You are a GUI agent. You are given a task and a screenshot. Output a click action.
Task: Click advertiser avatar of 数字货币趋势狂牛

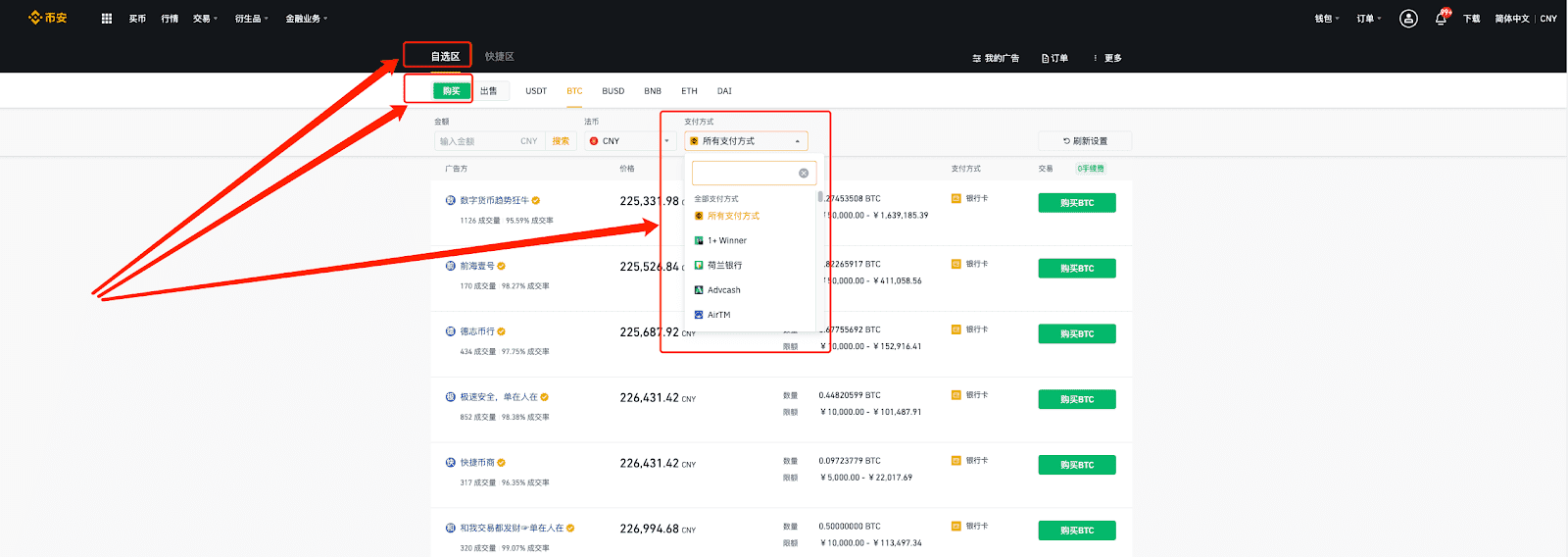(x=451, y=200)
